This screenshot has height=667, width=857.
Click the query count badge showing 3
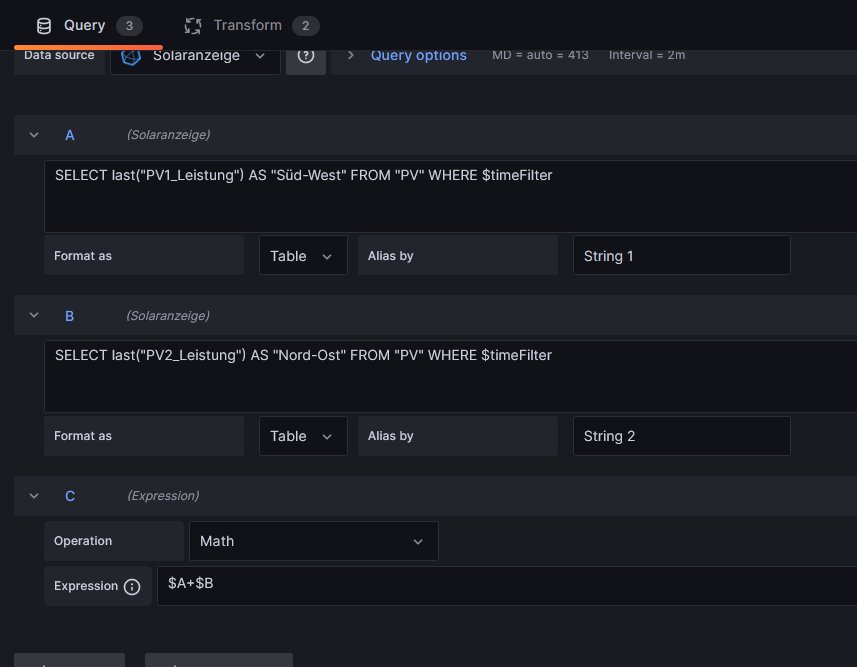[x=128, y=25]
